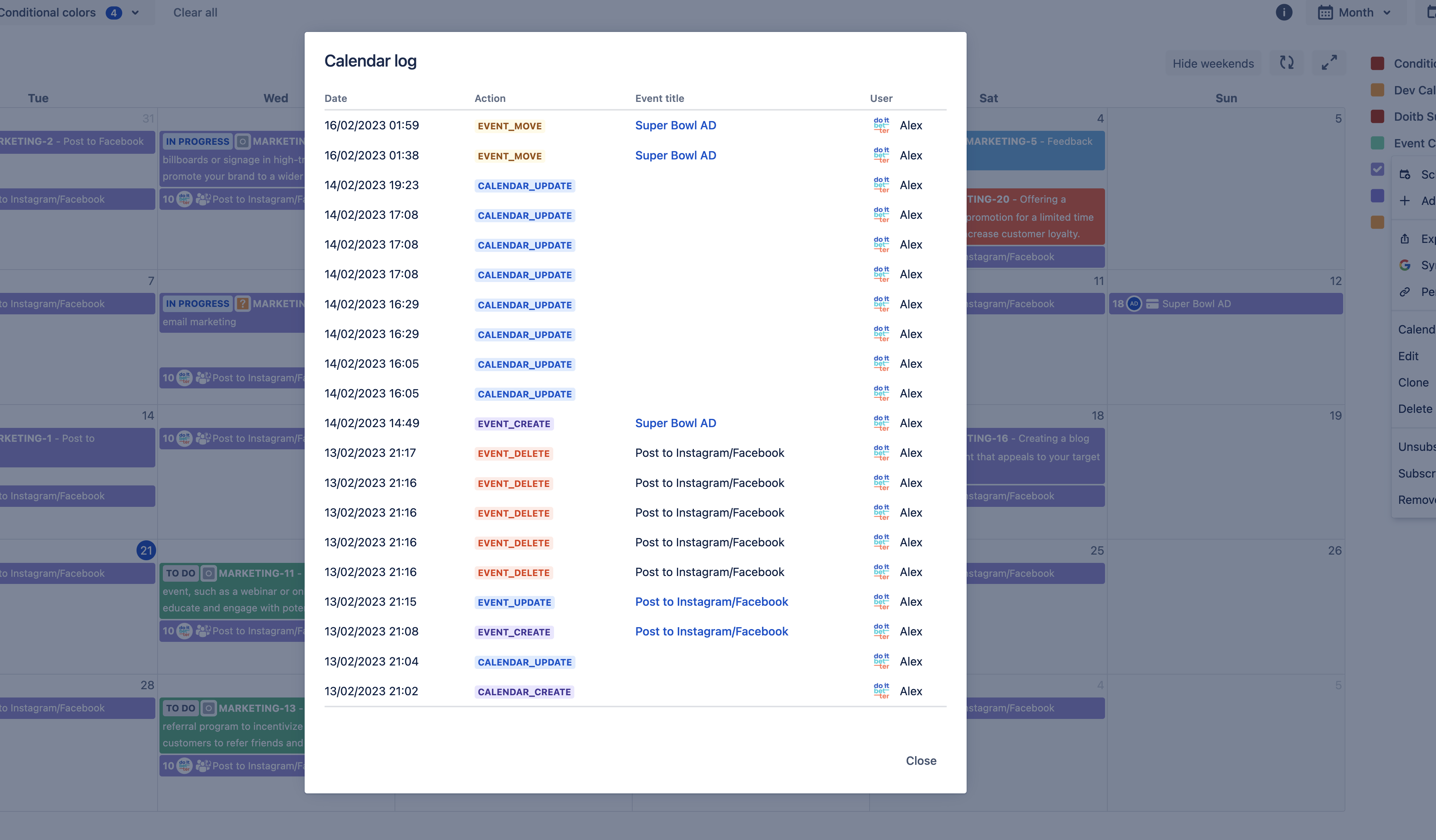Toggle the Dev Cal calendar checkbox

(x=1377, y=90)
